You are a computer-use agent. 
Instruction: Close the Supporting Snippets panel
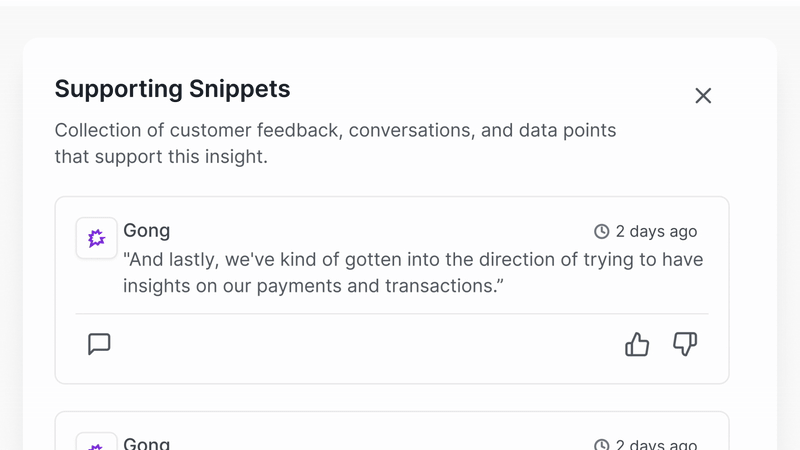pos(703,95)
